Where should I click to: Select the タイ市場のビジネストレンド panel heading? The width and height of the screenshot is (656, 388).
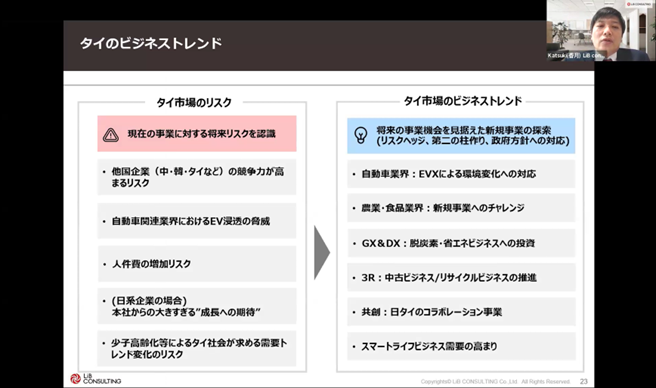[x=463, y=101]
